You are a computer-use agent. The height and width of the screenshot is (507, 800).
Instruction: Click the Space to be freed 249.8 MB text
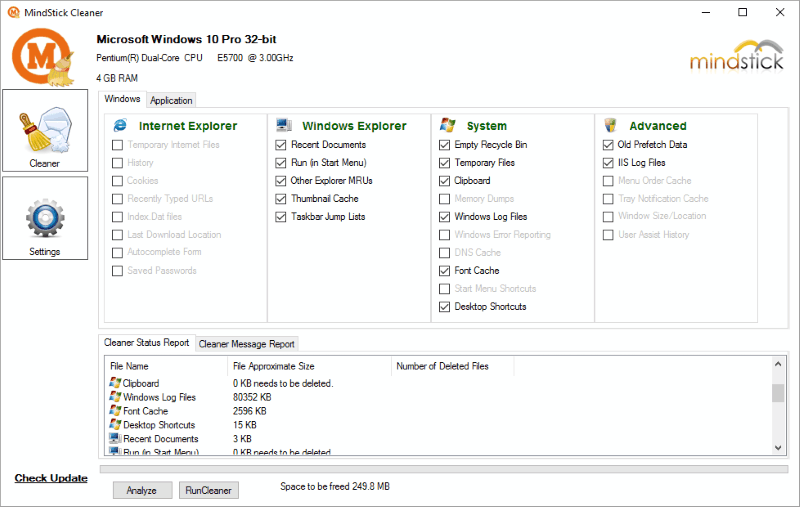pyautogui.click(x=335, y=487)
